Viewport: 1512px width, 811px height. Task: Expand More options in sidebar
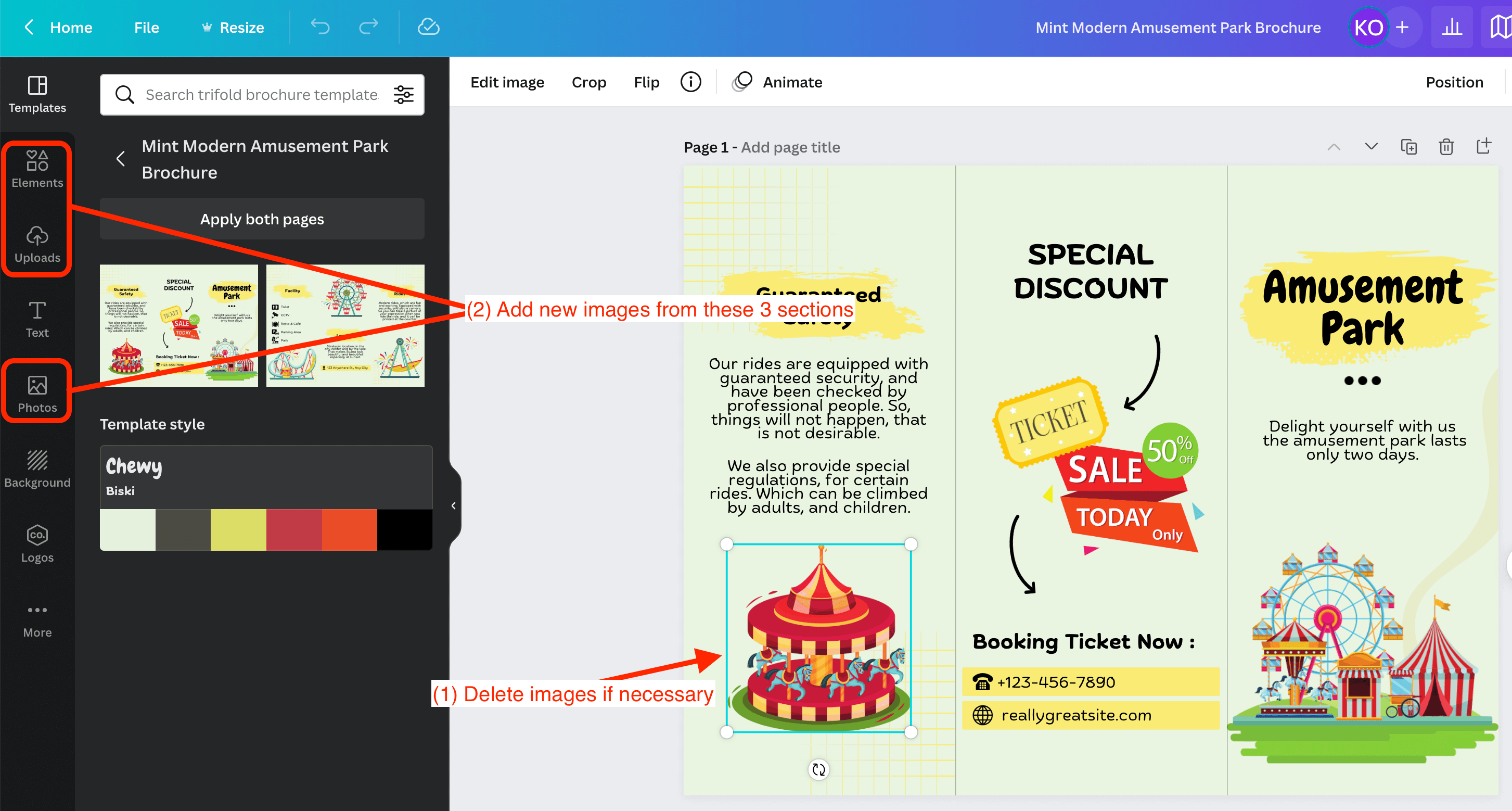point(37,618)
